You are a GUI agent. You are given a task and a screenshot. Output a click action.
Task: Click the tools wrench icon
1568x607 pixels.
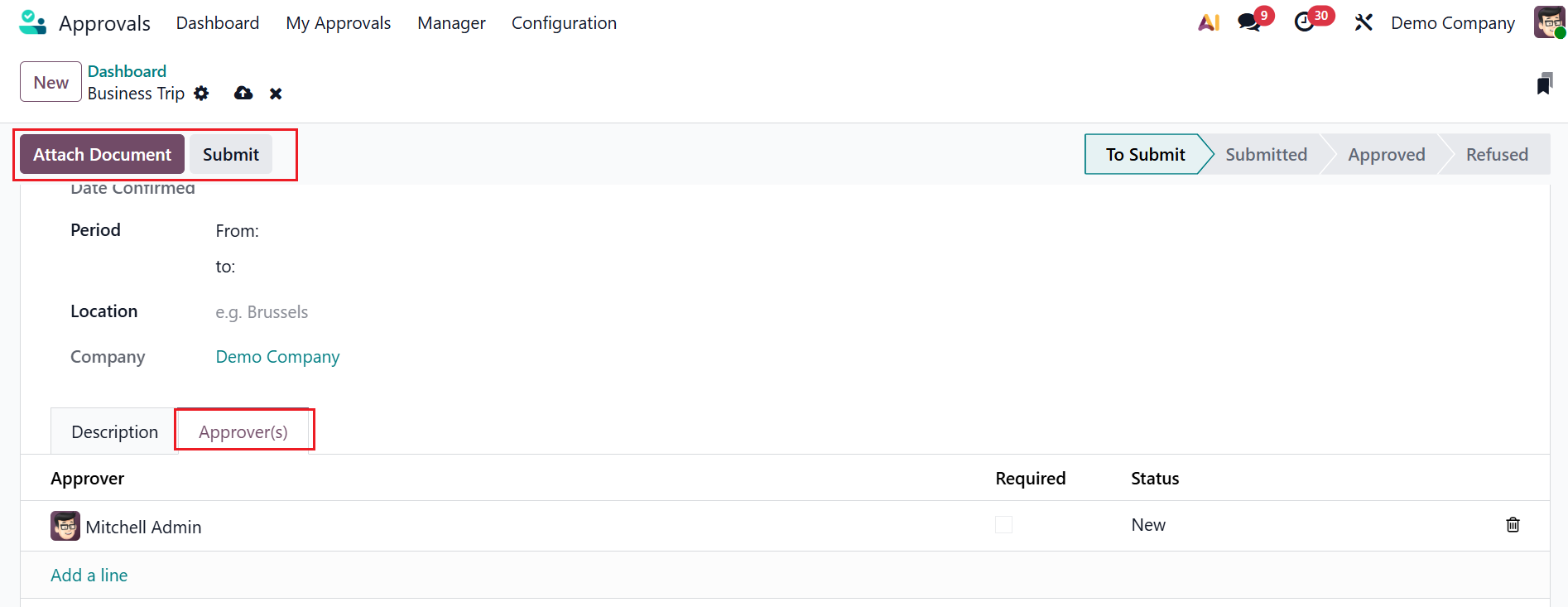click(x=1364, y=22)
